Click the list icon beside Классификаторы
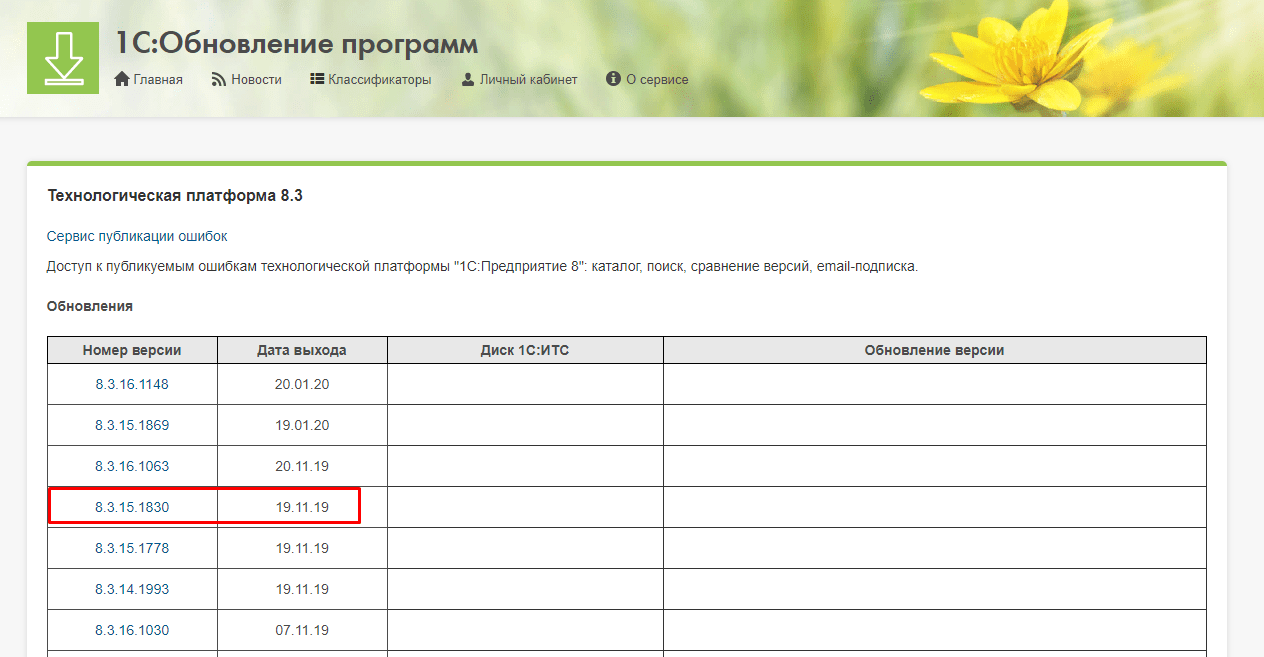 [x=317, y=79]
